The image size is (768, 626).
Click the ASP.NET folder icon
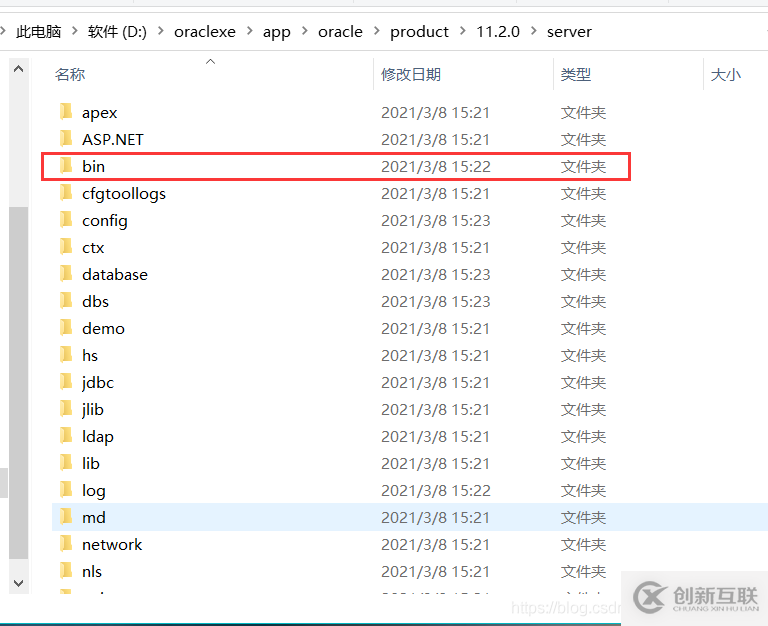(66, 139)
